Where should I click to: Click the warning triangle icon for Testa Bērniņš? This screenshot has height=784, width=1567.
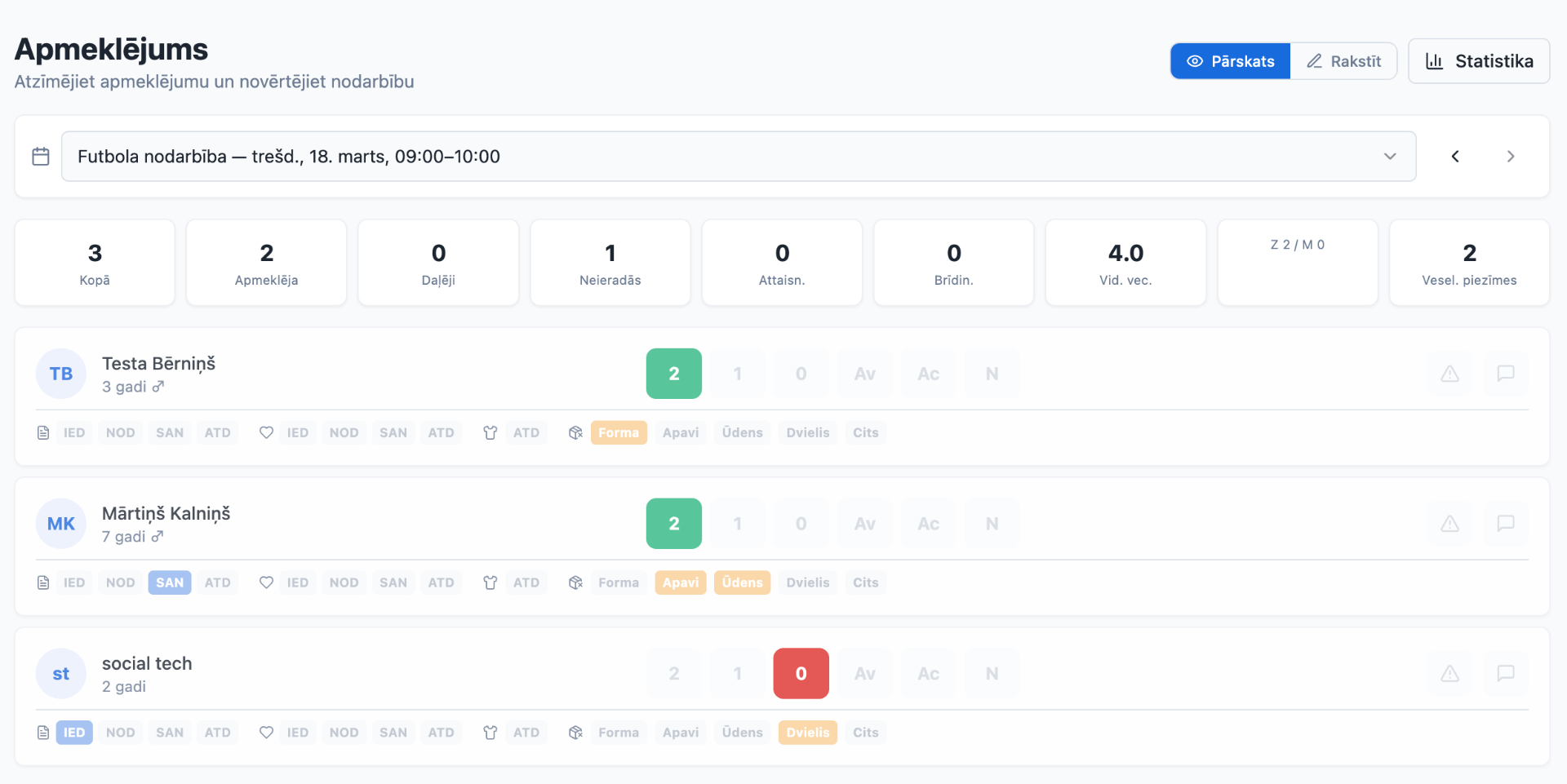1449,374
